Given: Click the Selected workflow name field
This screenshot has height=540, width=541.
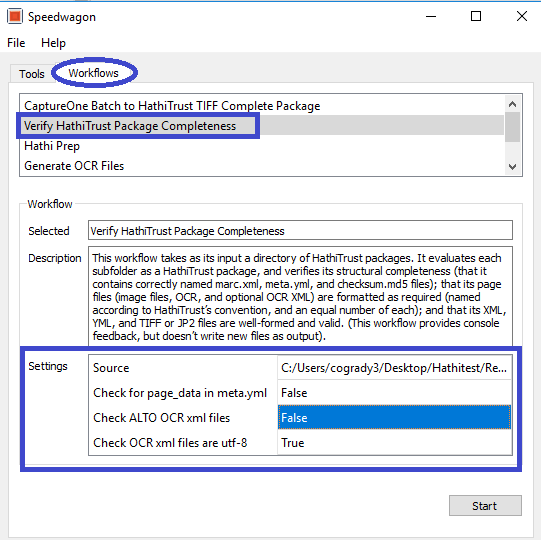Looking at the screenshot, I should (300, 230).
